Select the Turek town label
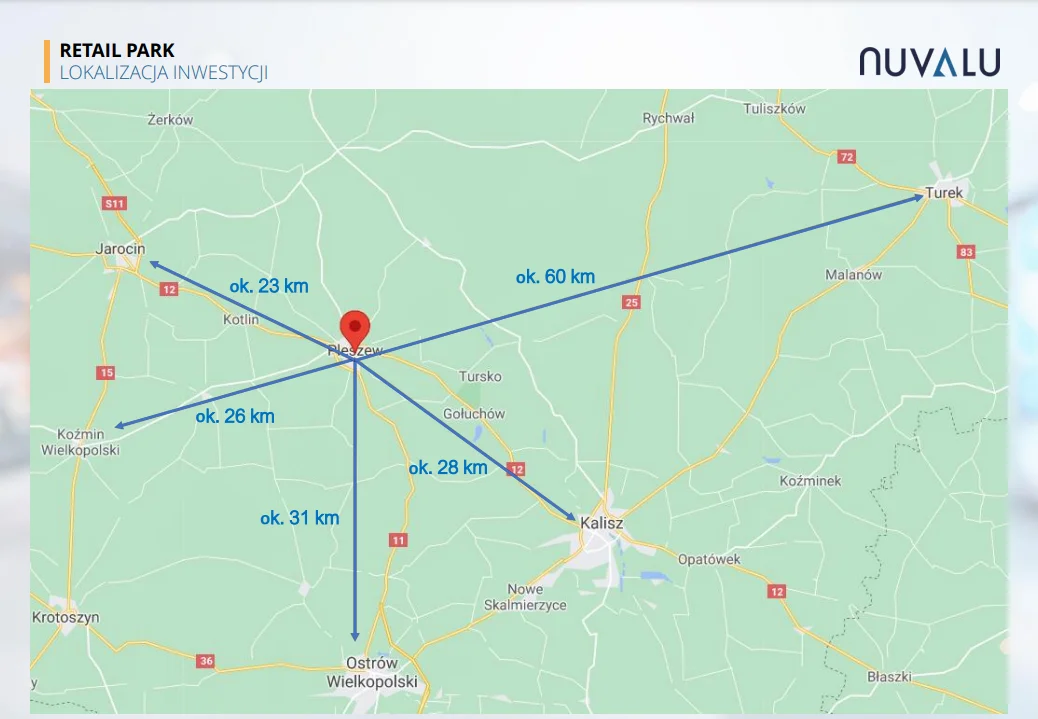The height and width of the screenshot is (719, 1038). click(x=944, y=193)
